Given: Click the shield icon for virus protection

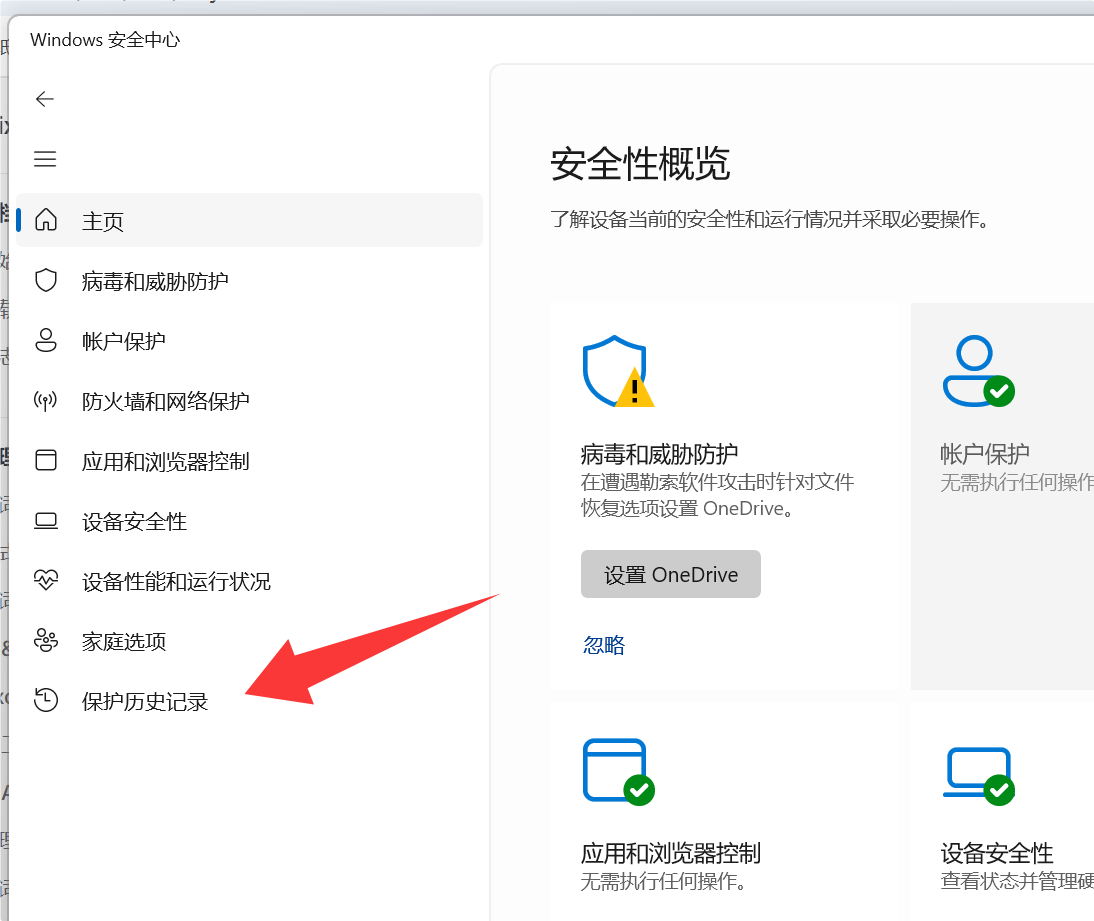Looking at the screenshot, I should click(x=46, y=280).
